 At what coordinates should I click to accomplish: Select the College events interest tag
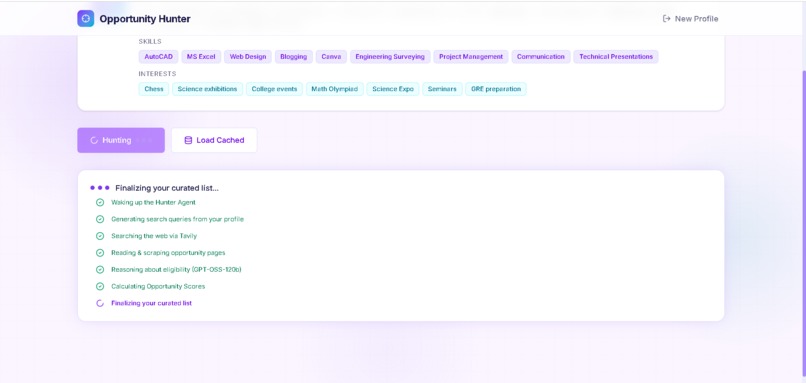(x=274, y=89)
